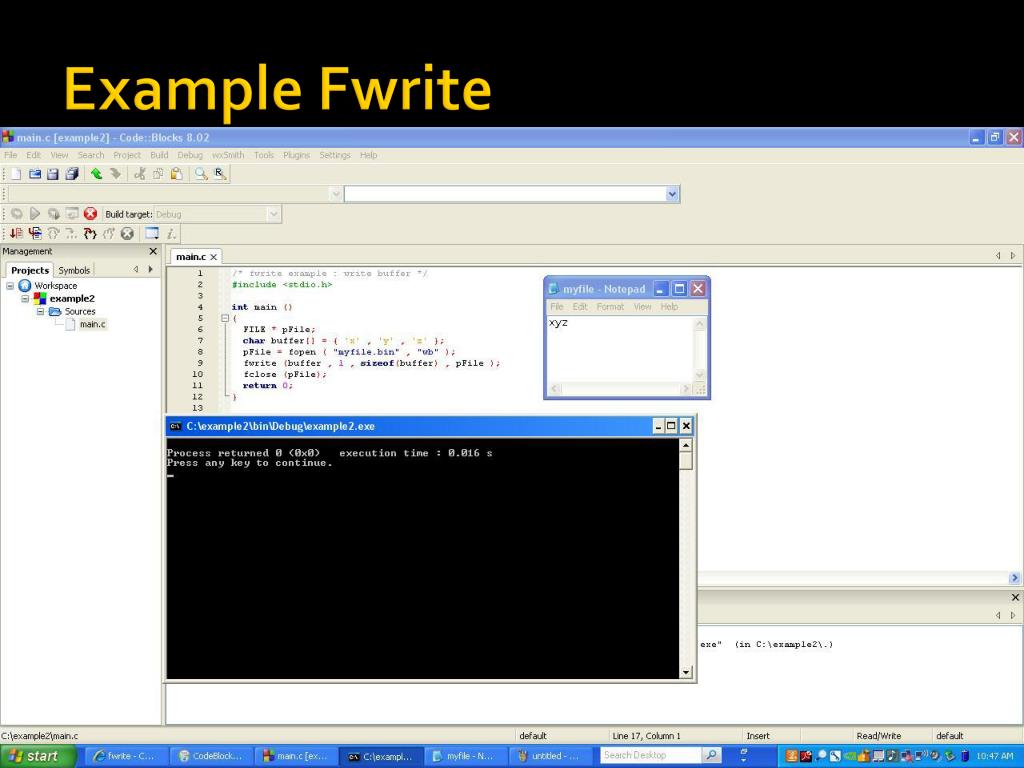Click the green Undo arrow icon

click(x=96, y=174)
